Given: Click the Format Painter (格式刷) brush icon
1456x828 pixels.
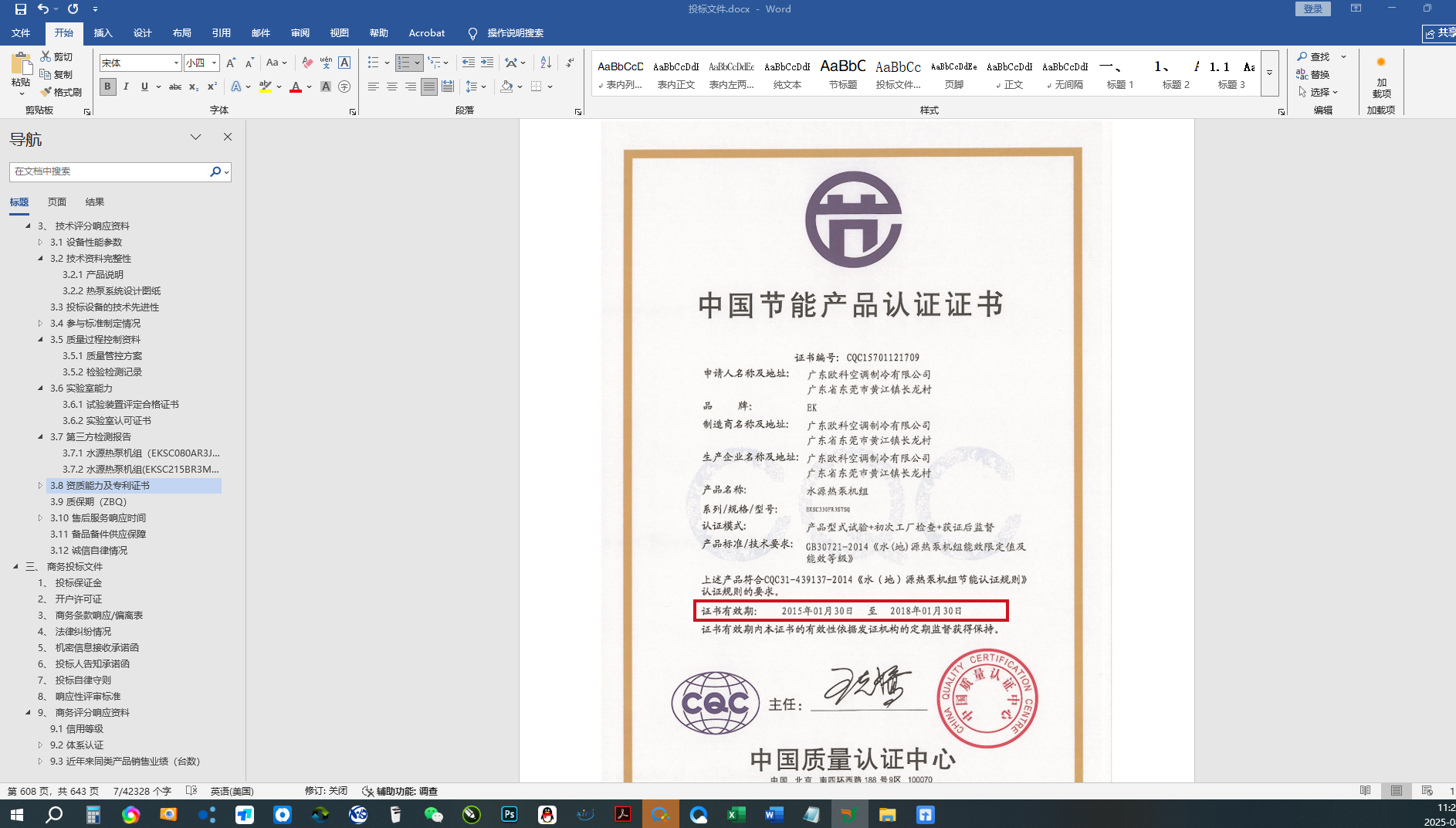Looking at the screenshot, I should (x=46, y=92).
